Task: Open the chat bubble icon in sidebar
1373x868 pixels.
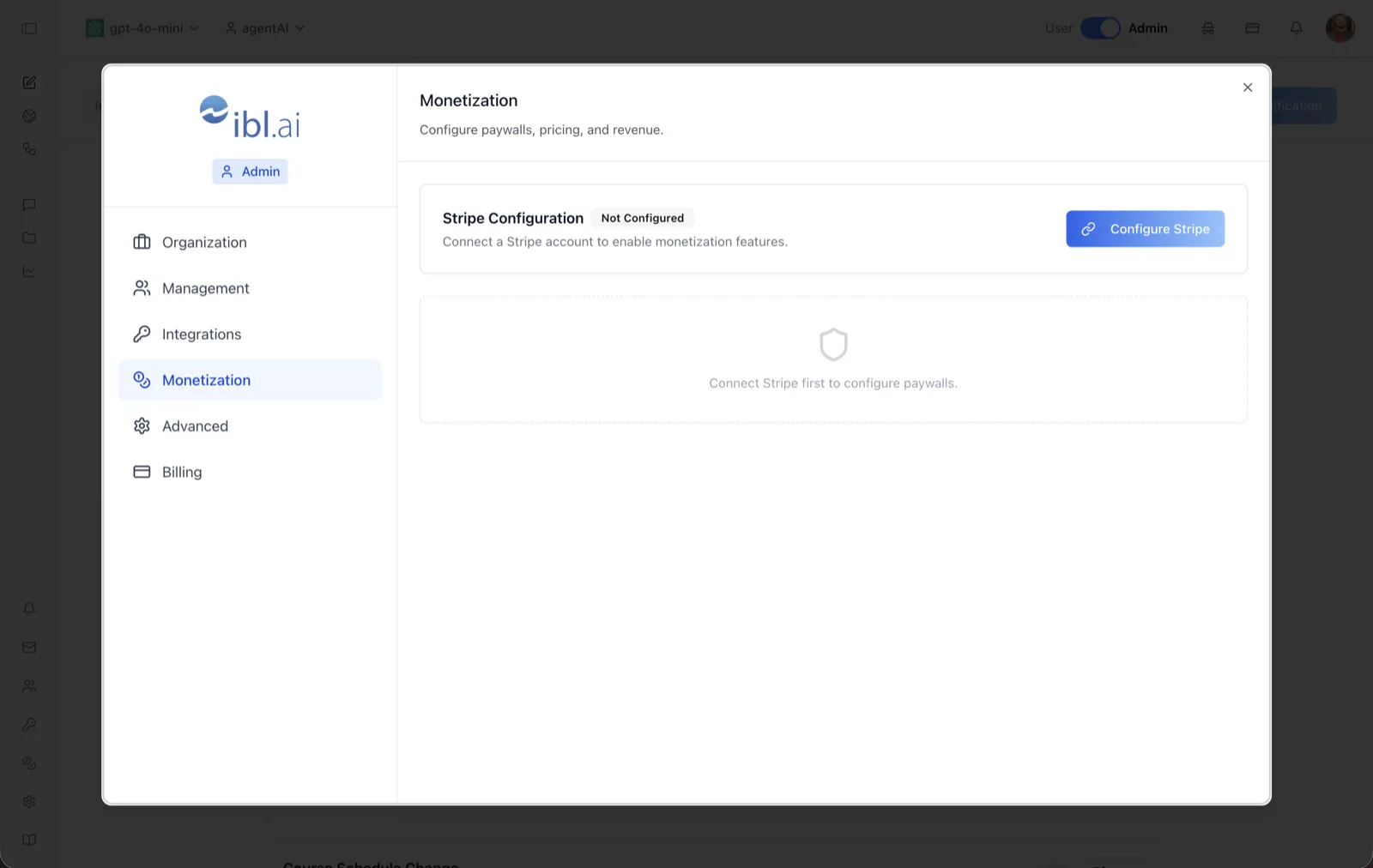Action: click(29, 205)
